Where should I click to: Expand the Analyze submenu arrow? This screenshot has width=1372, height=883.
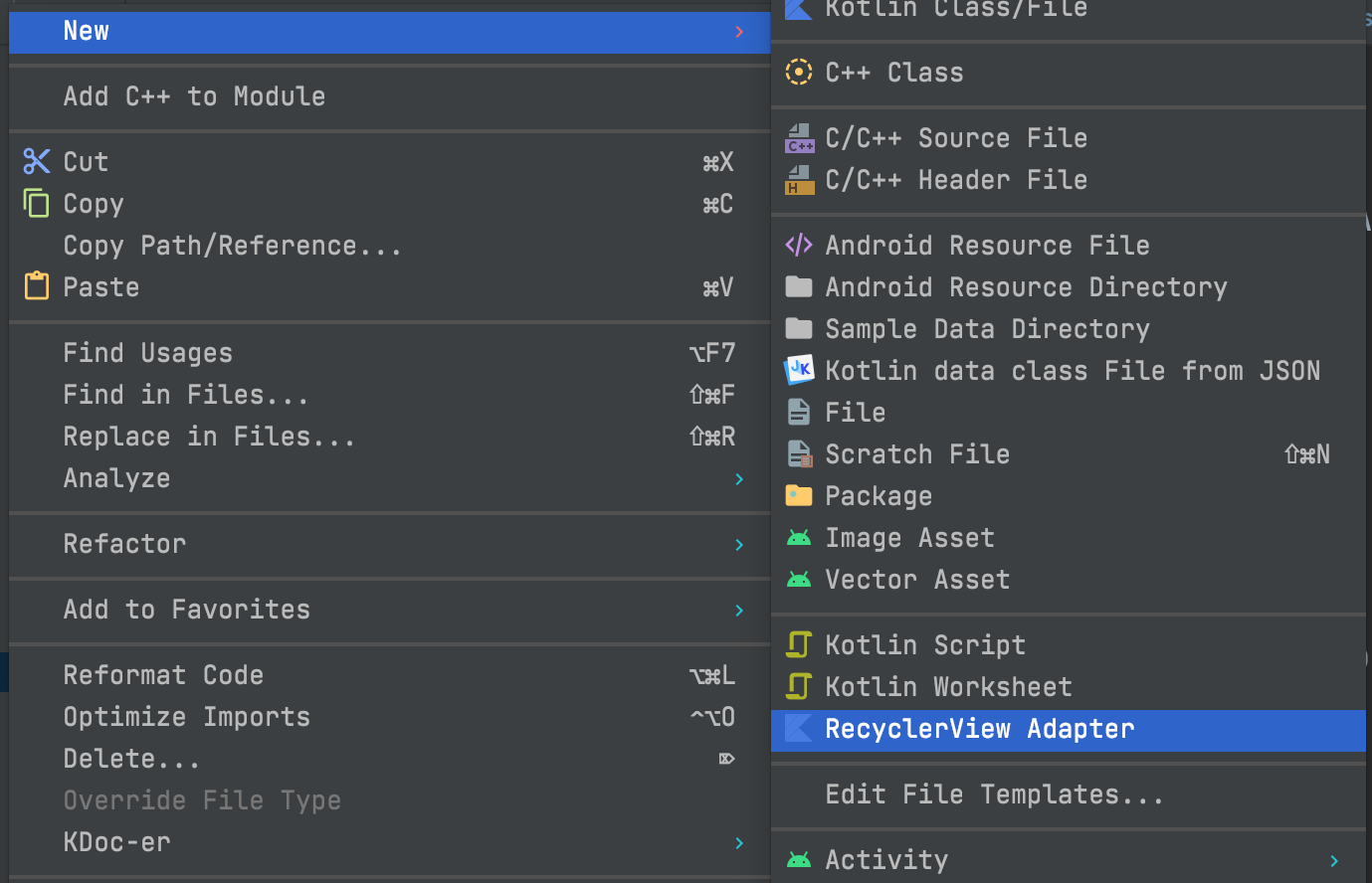739,479
